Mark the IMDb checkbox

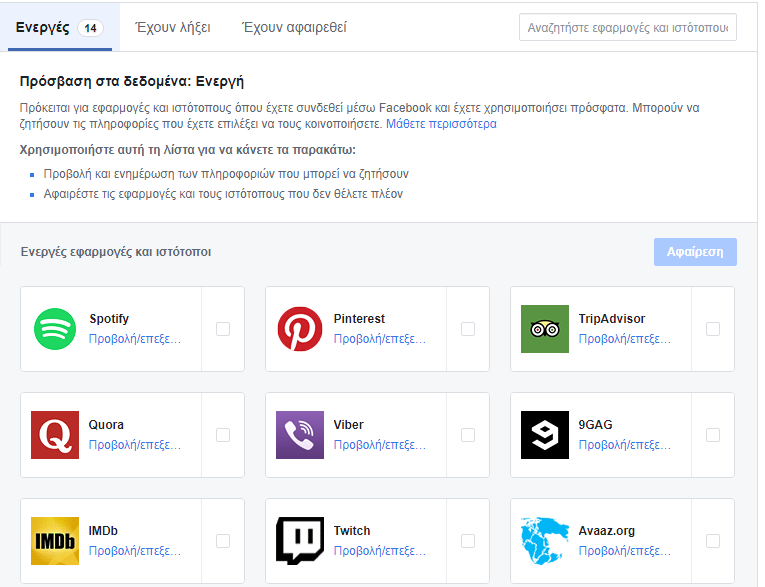pos(223,541)
